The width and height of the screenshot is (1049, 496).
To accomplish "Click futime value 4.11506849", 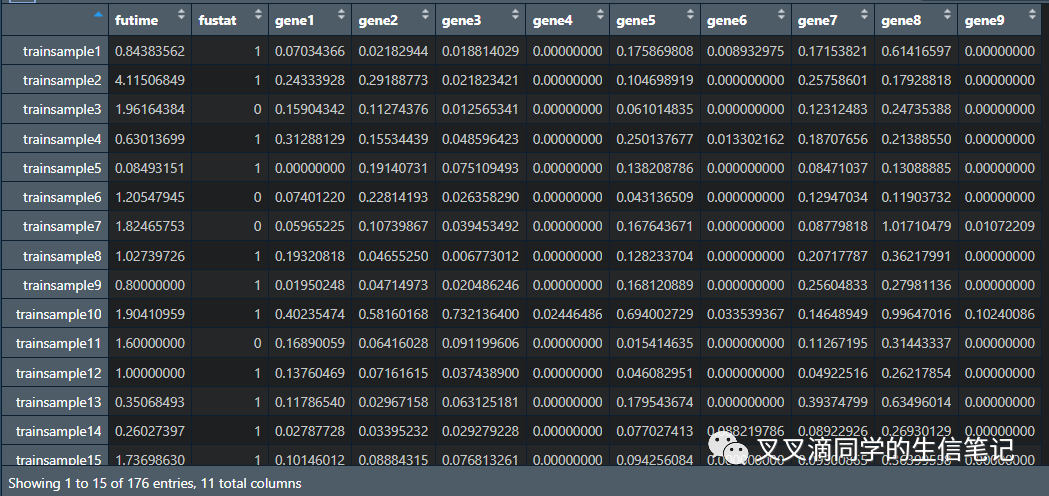I will (150, 81).
